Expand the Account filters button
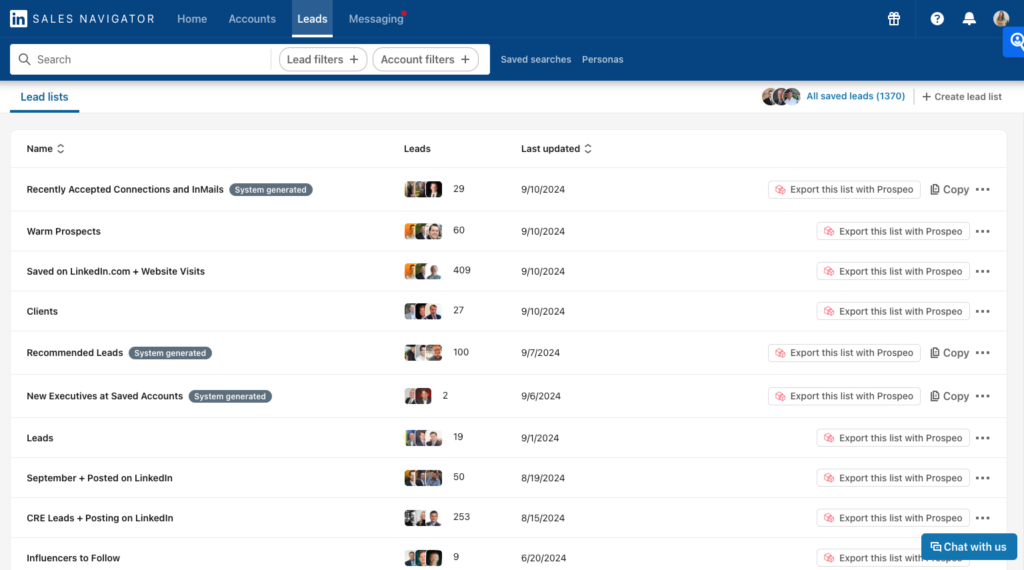 (424, 60)
